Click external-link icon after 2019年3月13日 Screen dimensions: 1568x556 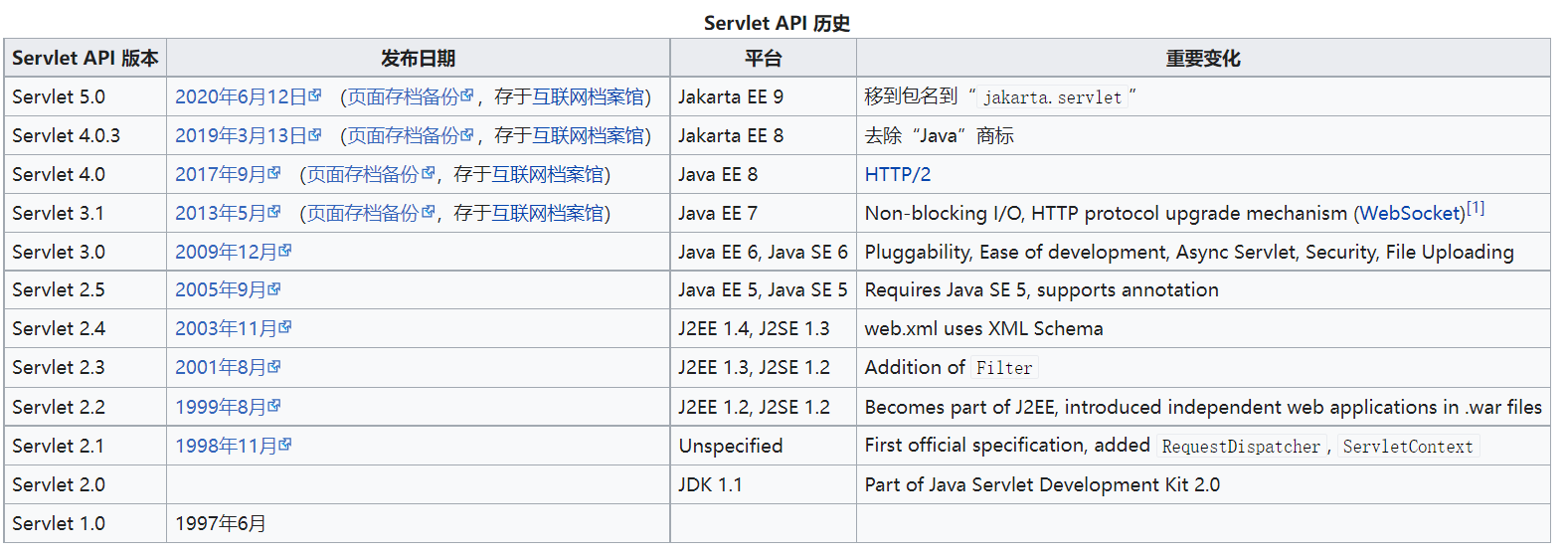pyautogui.click(x=315, y=134)
